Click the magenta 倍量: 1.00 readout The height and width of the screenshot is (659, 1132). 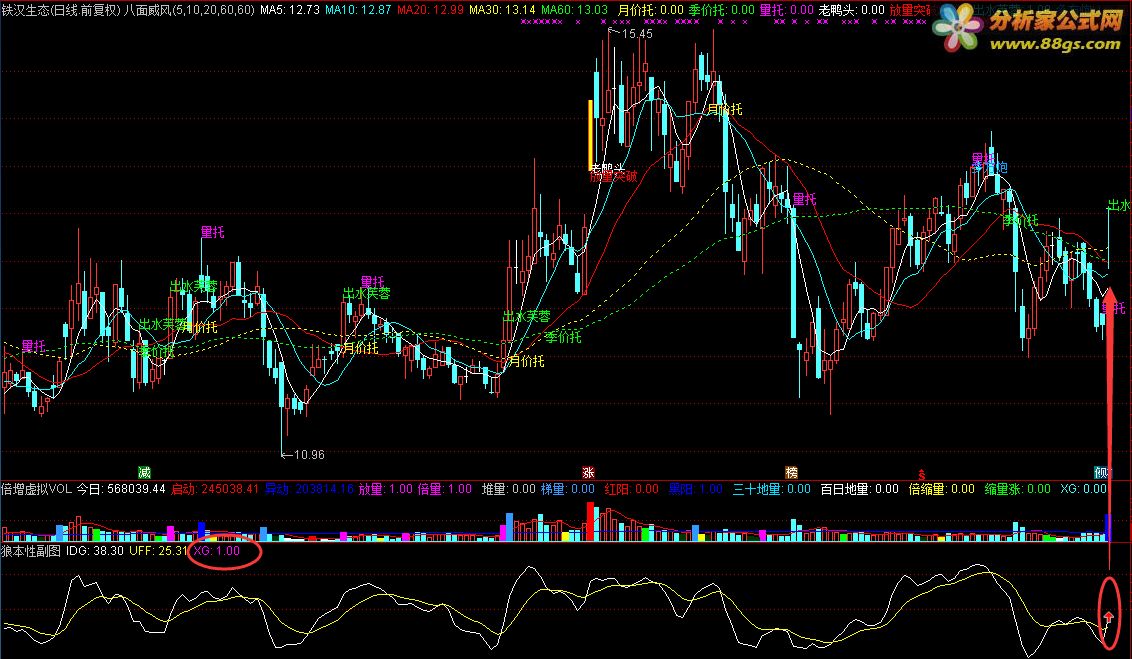(445, 489)
